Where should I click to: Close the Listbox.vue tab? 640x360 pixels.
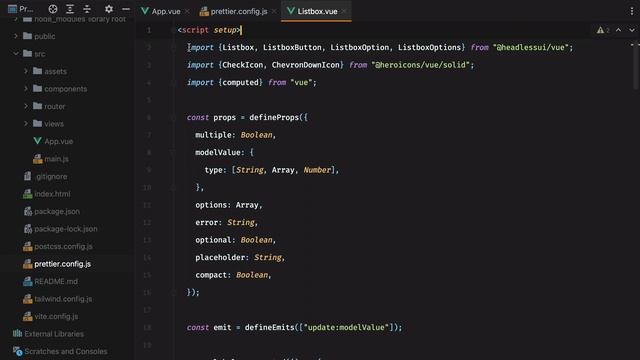pos(344,11)
